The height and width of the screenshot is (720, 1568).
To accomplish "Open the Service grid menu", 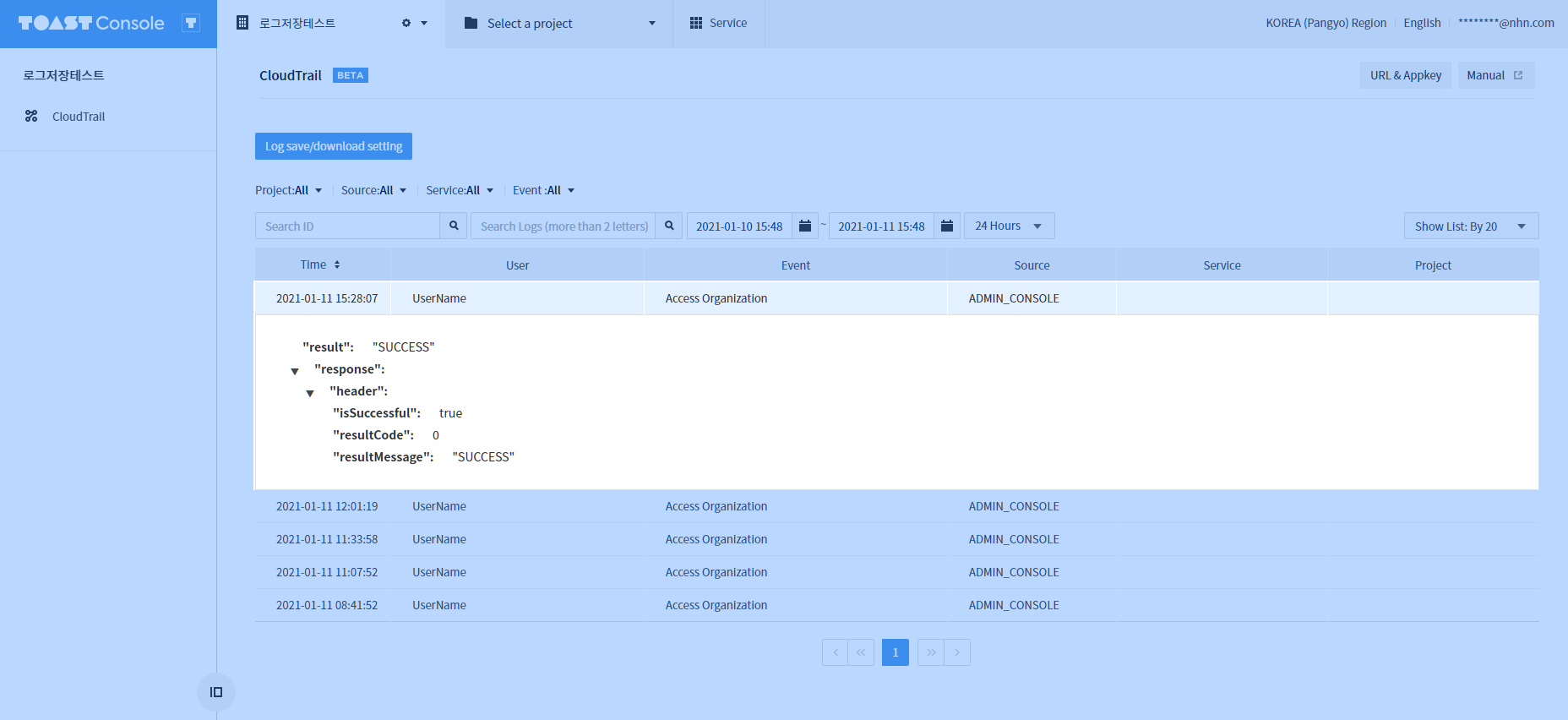I will [719, 24].
